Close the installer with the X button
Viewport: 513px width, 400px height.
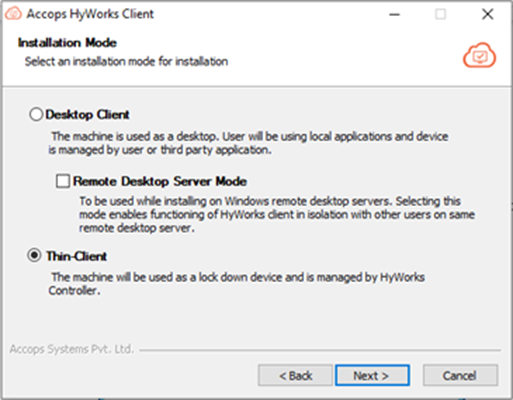[488, 14]
